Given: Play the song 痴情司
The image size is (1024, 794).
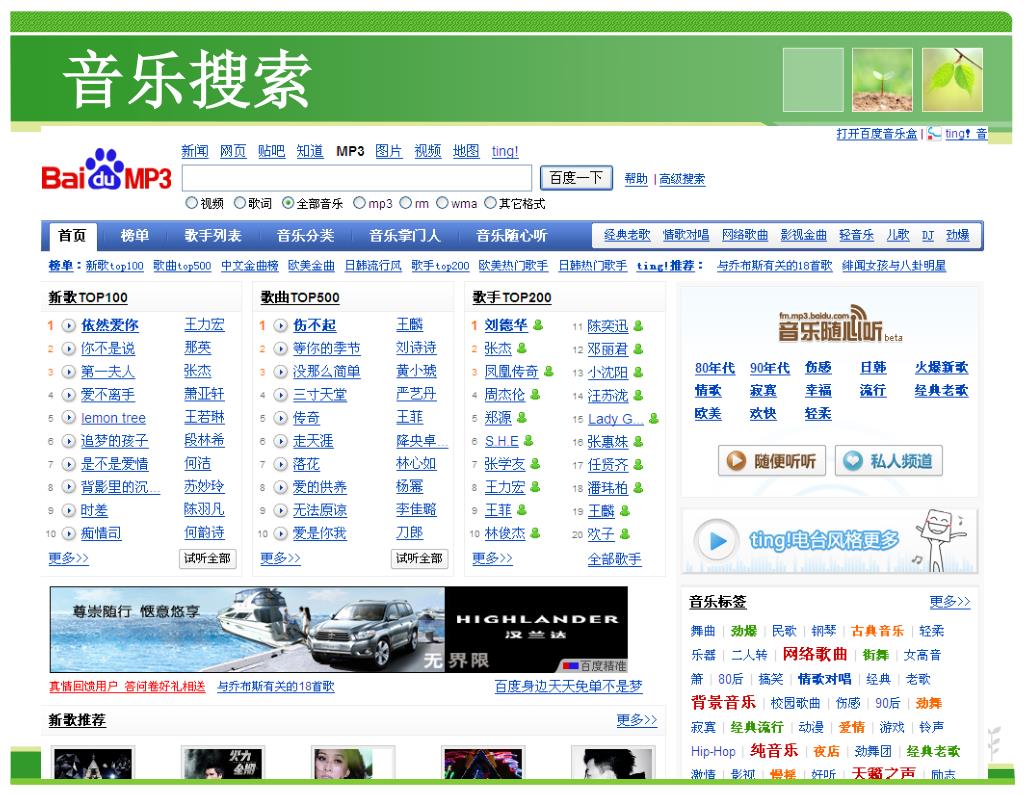Looking at the screenshot, I should [69, 533].
